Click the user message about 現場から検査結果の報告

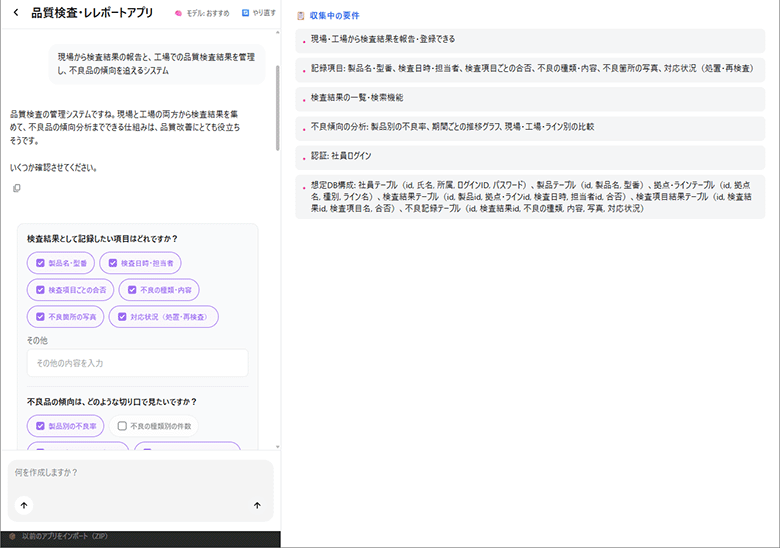tap(157, 64)
